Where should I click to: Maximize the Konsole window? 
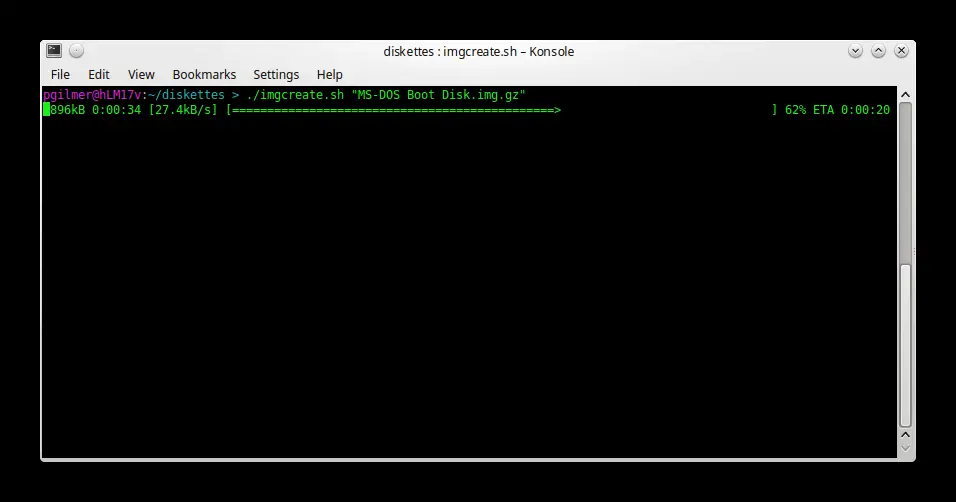tap(878, 51)
